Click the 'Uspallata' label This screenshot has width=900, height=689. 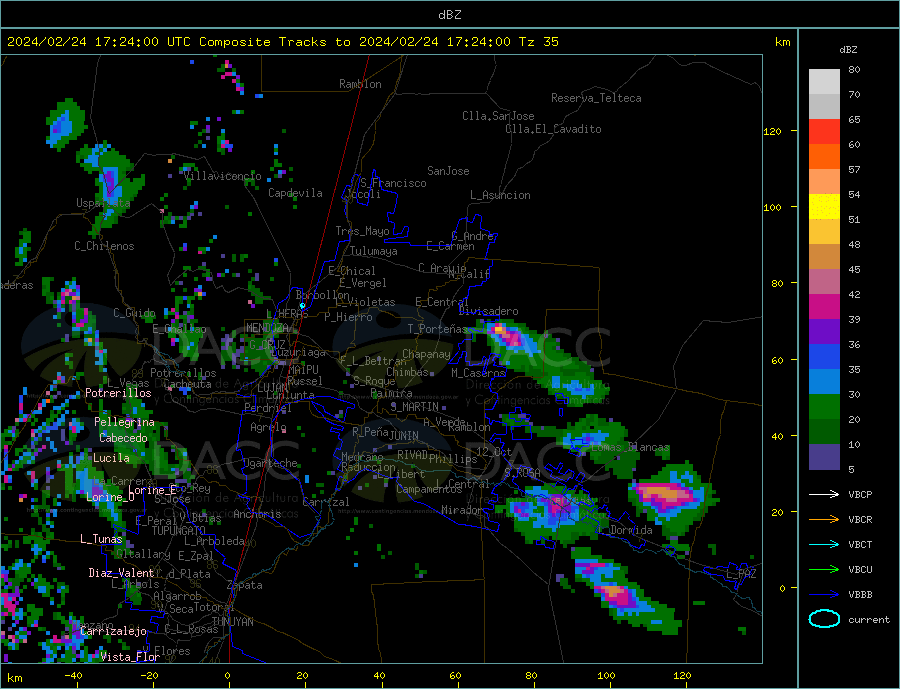(x=103, y=203)
